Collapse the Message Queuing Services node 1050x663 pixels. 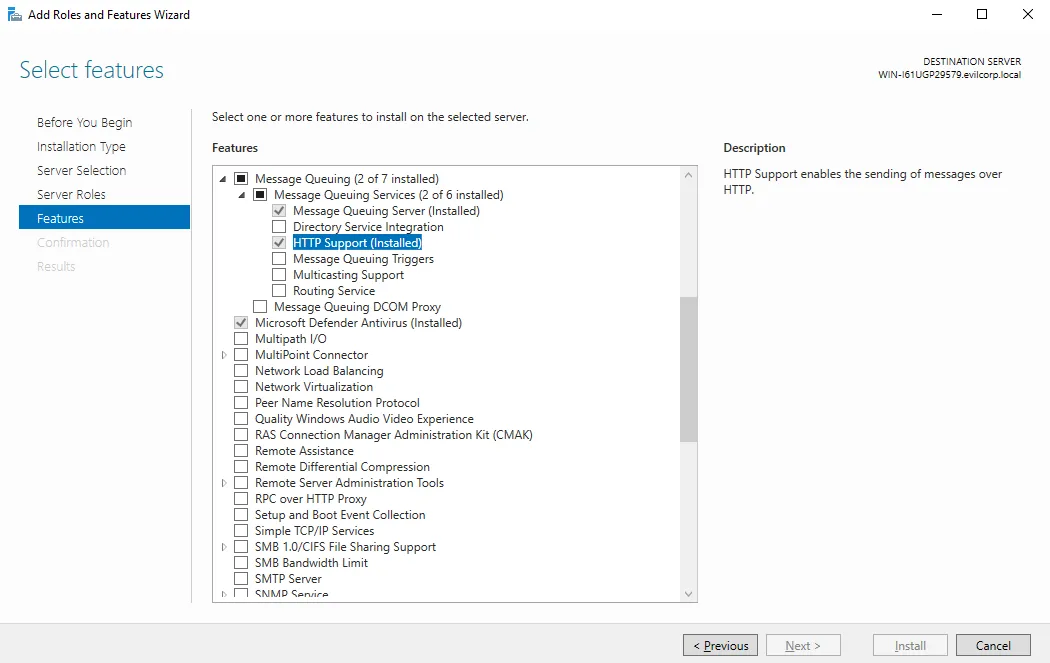tap(242, 195)
